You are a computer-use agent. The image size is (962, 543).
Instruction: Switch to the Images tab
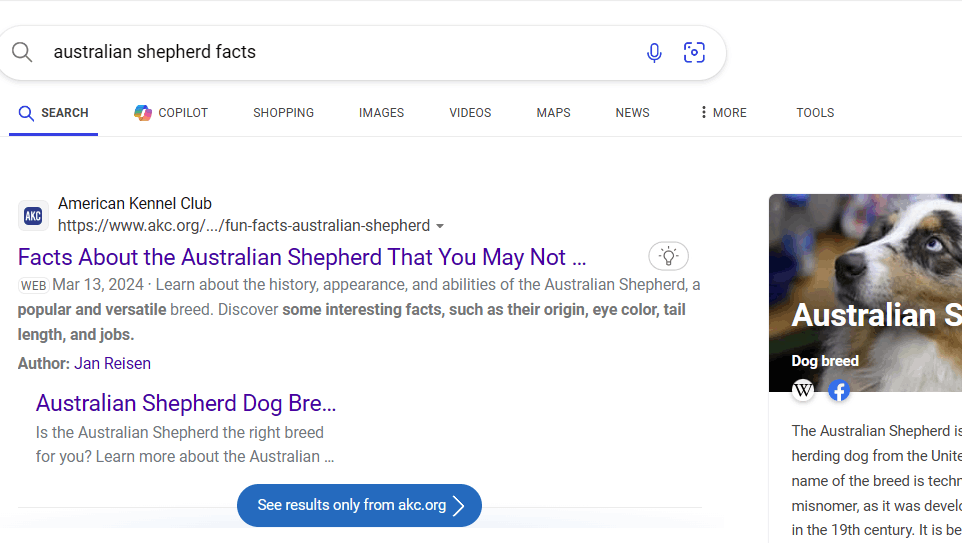click(381, 113)
